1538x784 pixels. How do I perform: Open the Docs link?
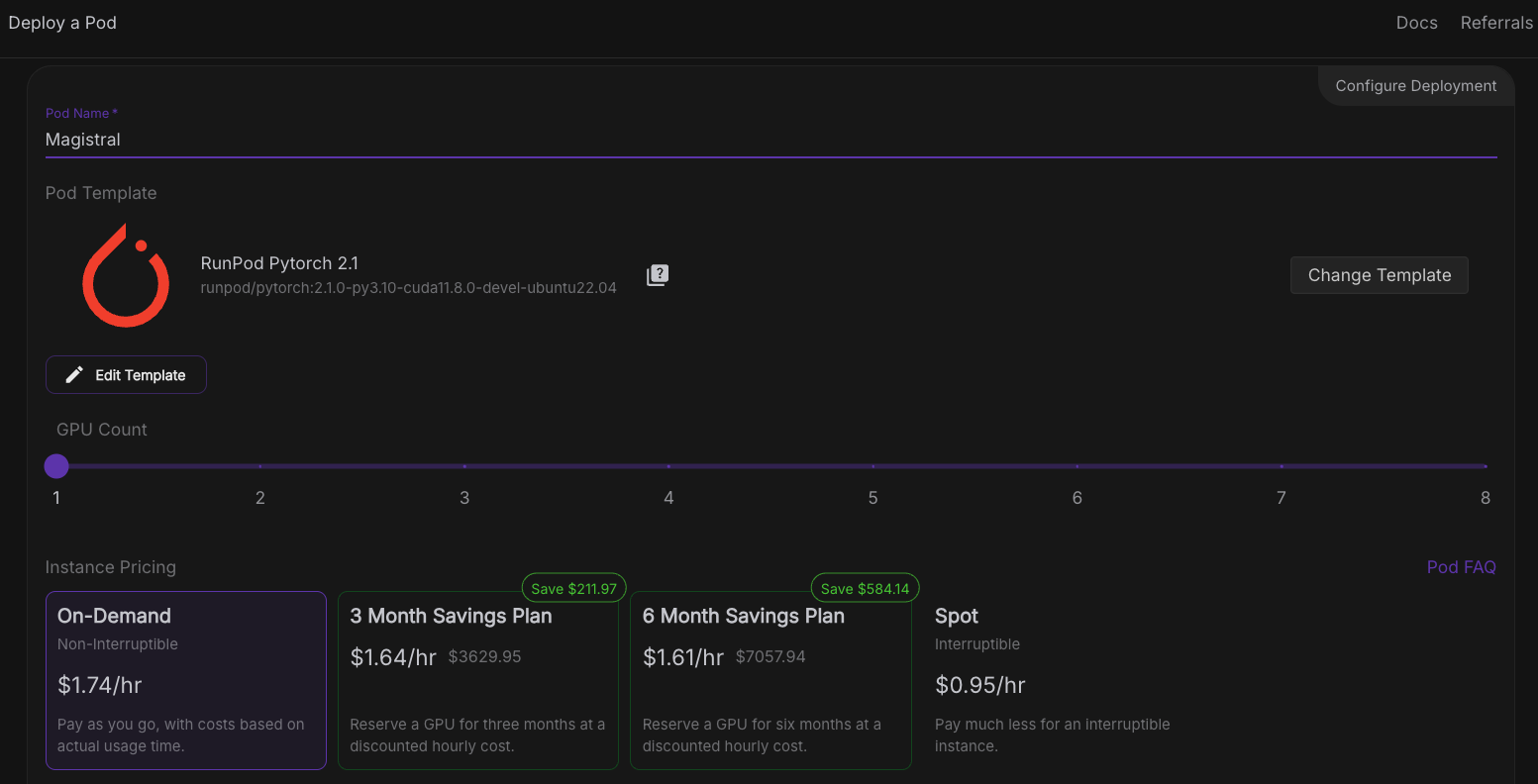coord(1416,23)
